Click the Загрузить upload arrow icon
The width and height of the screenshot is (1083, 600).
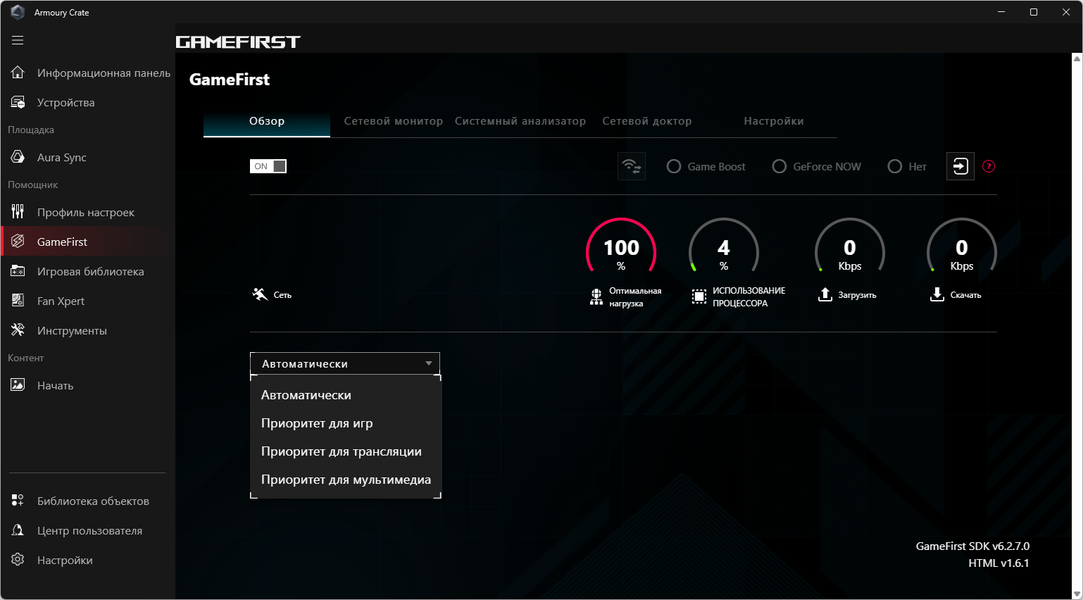(x=825, y=295)
